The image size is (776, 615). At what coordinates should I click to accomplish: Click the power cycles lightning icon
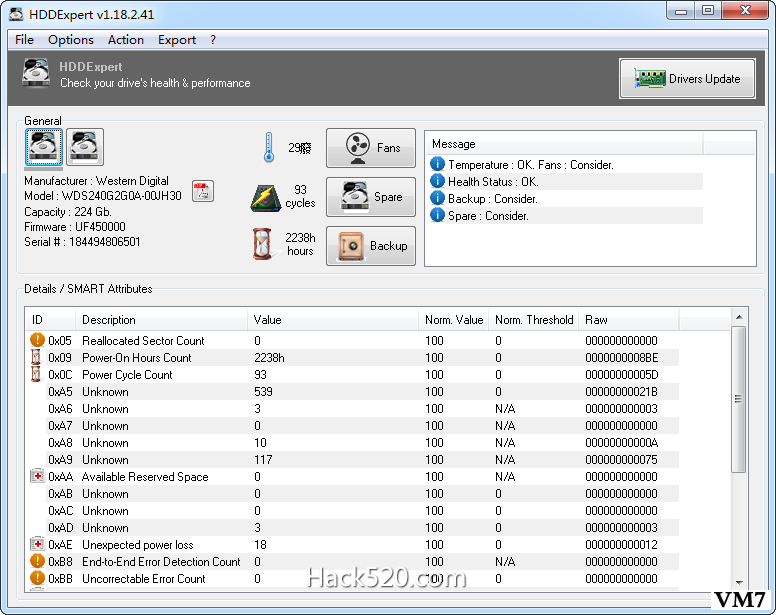[266, 197]
